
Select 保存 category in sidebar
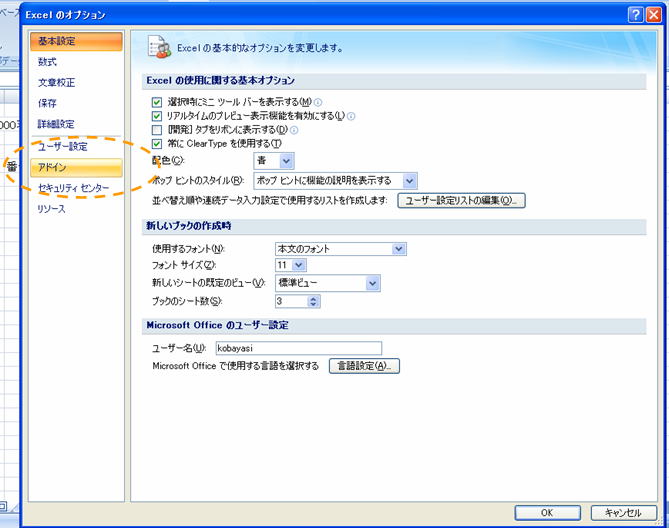point(76,103)
